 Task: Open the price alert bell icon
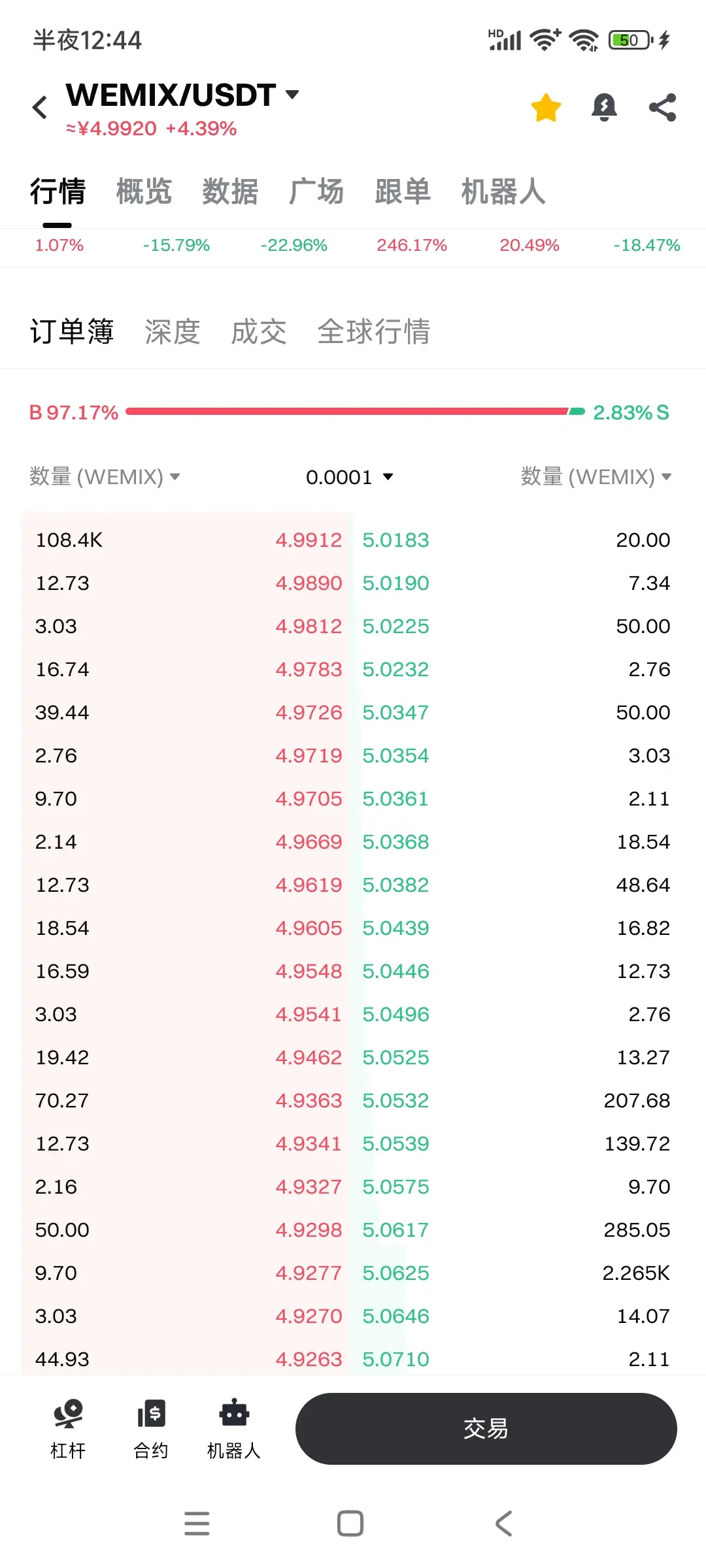604,107
